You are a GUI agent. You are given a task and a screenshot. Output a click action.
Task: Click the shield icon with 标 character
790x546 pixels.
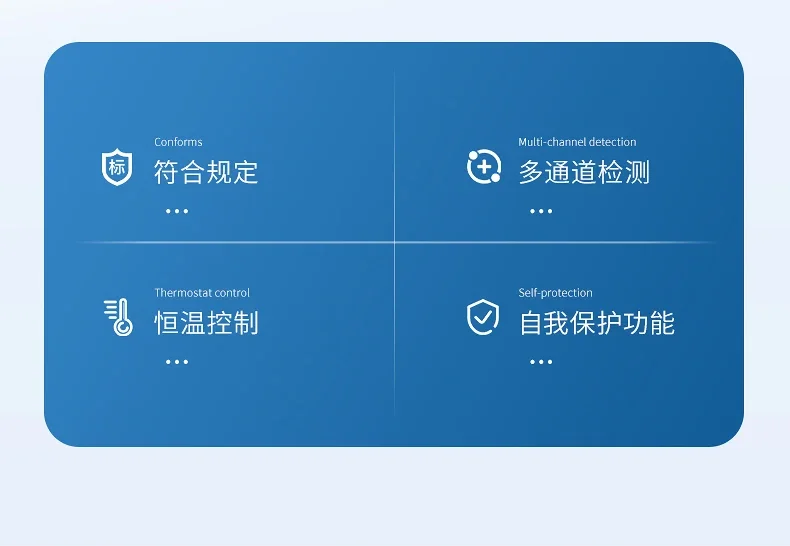tap(117, 167)
